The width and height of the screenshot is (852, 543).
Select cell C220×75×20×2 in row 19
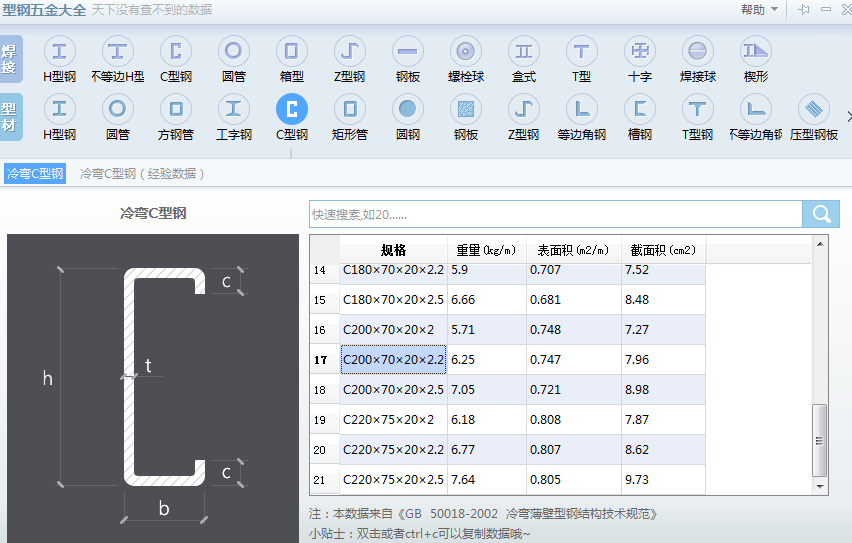click(x=393, y=420)
